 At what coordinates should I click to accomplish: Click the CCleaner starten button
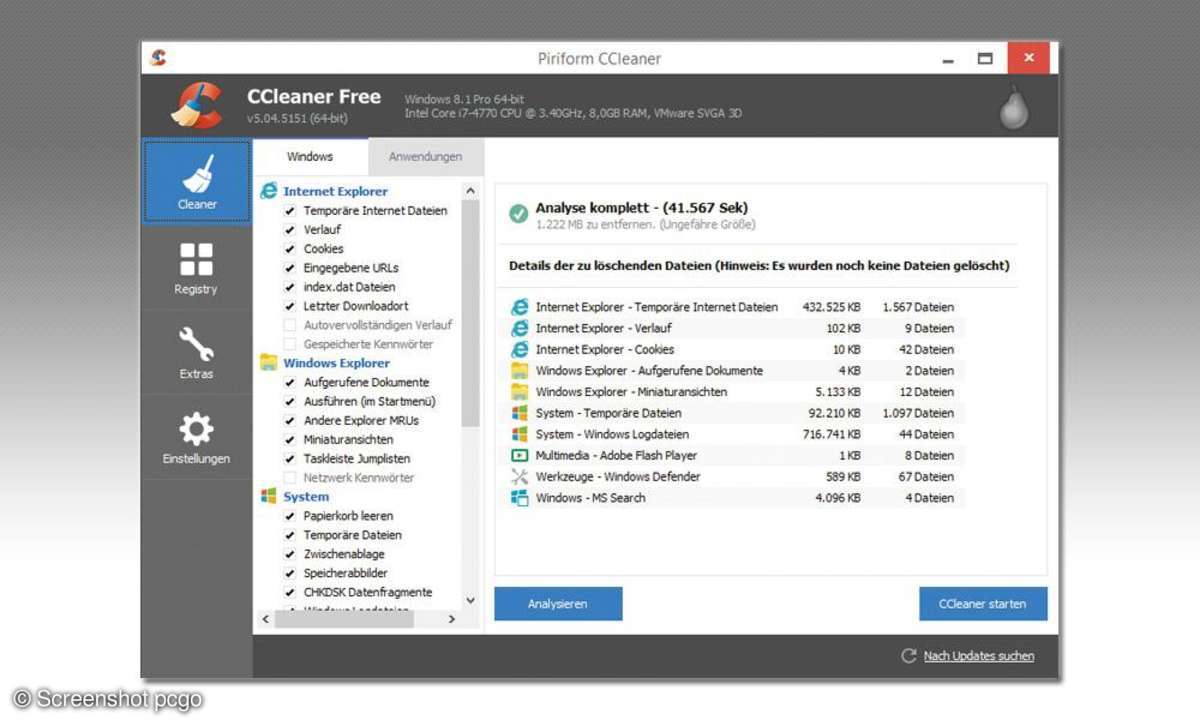[x=983, y=604]
